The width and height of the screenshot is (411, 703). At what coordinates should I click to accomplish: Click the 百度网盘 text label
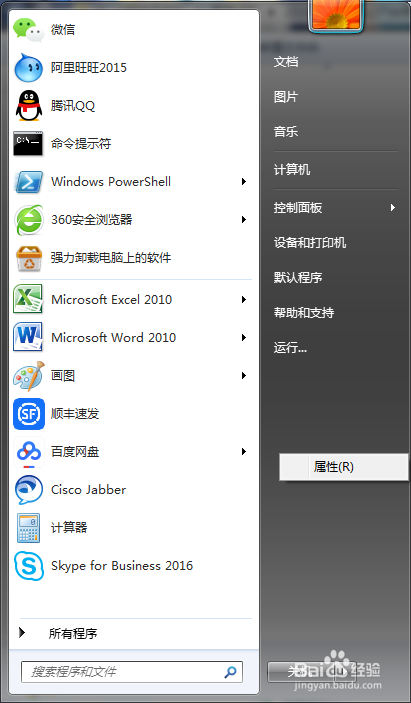point(75,451)
